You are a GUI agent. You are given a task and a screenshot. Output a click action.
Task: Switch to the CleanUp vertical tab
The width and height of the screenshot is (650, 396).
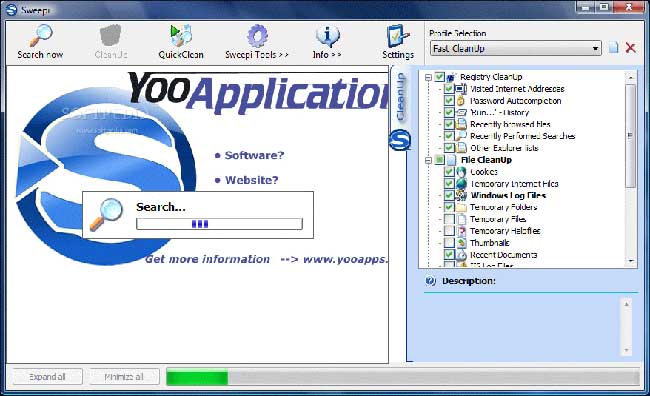[400, 96]
